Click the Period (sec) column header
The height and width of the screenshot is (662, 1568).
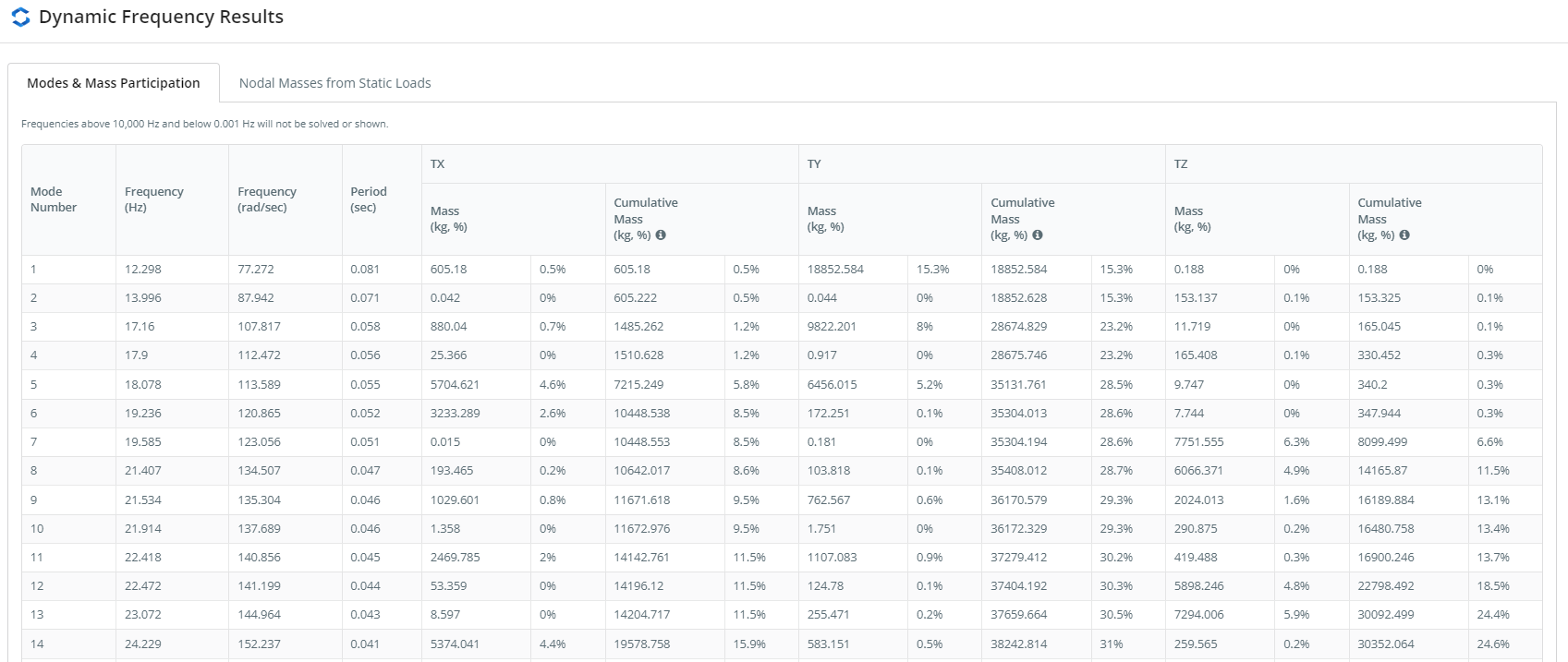click(369, 199)
